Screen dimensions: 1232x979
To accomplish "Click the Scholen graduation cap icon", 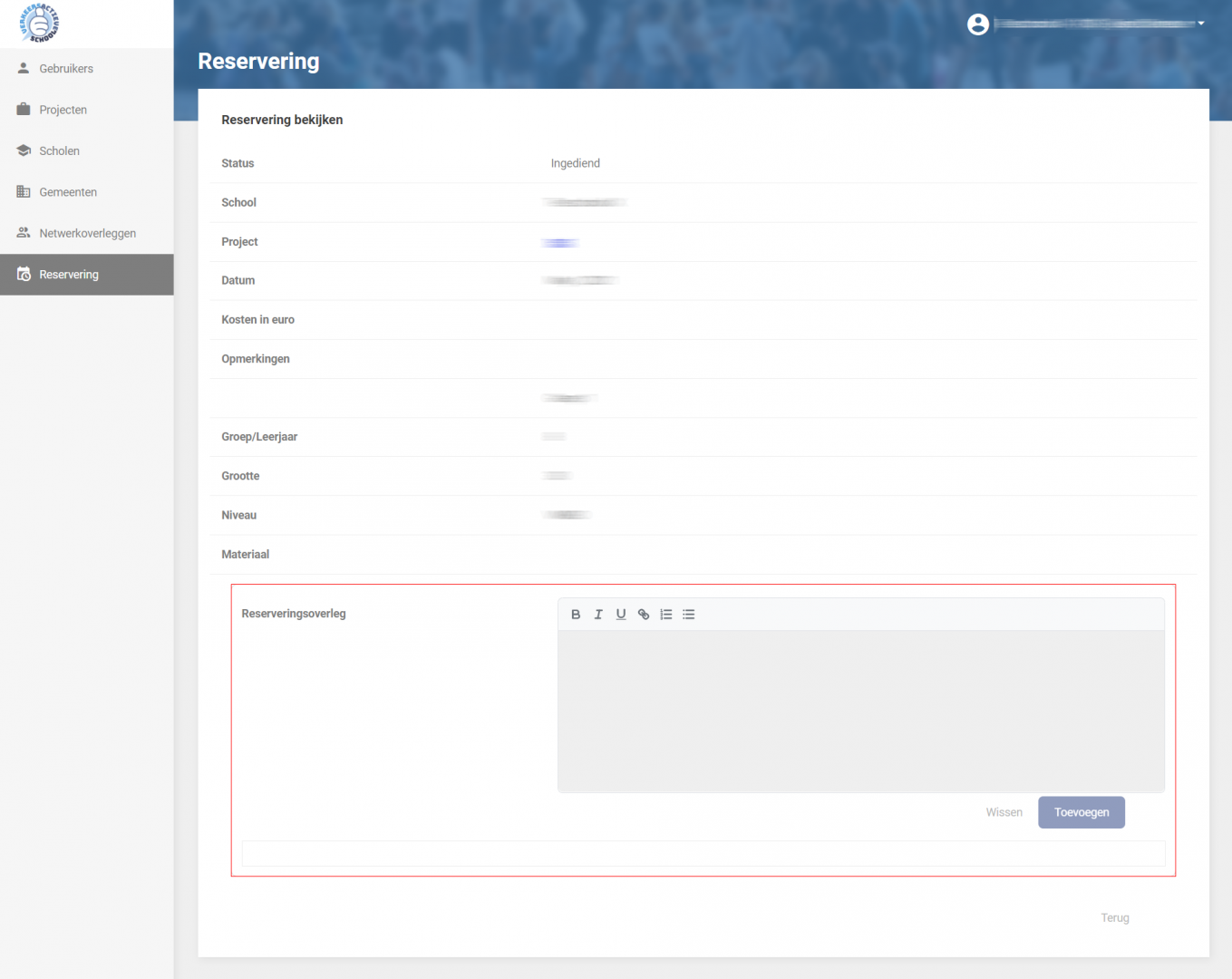I will coord(24,150).
